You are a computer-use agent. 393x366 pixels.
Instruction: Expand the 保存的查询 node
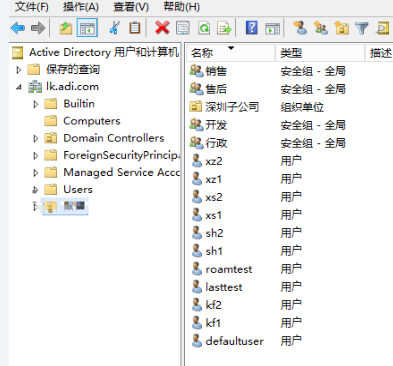click(x=19, y=70)
